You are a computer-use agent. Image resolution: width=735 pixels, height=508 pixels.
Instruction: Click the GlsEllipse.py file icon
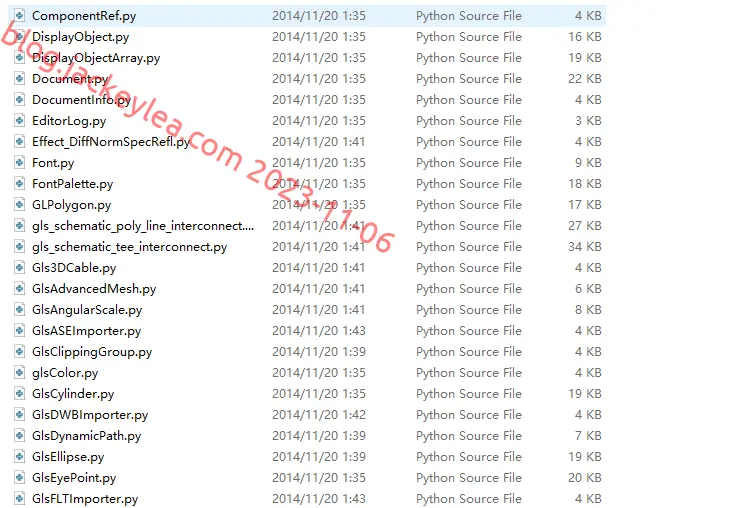(19, 456)
